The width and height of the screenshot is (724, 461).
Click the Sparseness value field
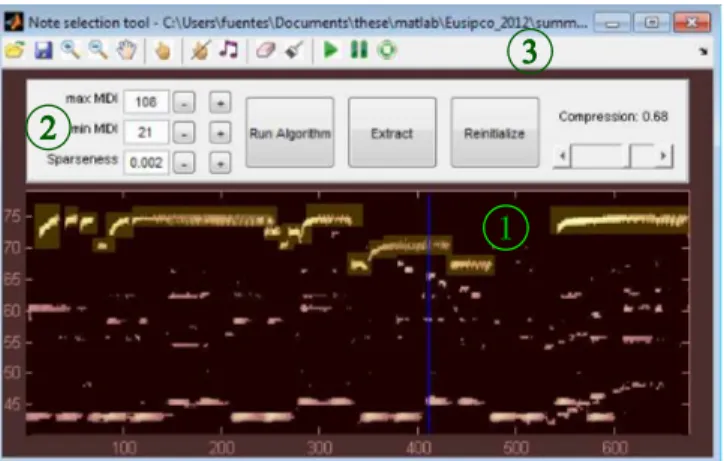146,163
